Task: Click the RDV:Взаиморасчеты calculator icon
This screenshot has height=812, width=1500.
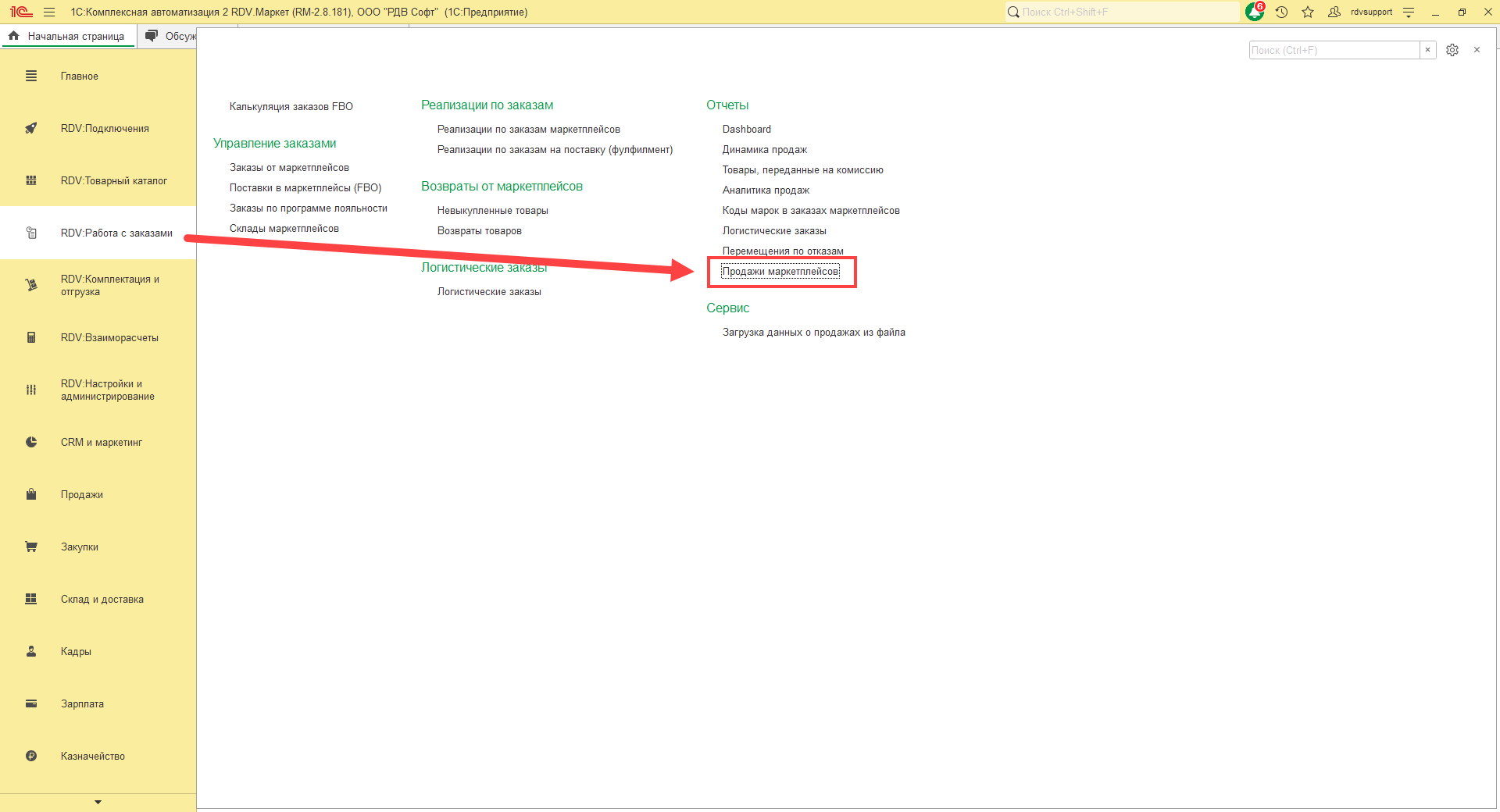Action: [31, 337]
